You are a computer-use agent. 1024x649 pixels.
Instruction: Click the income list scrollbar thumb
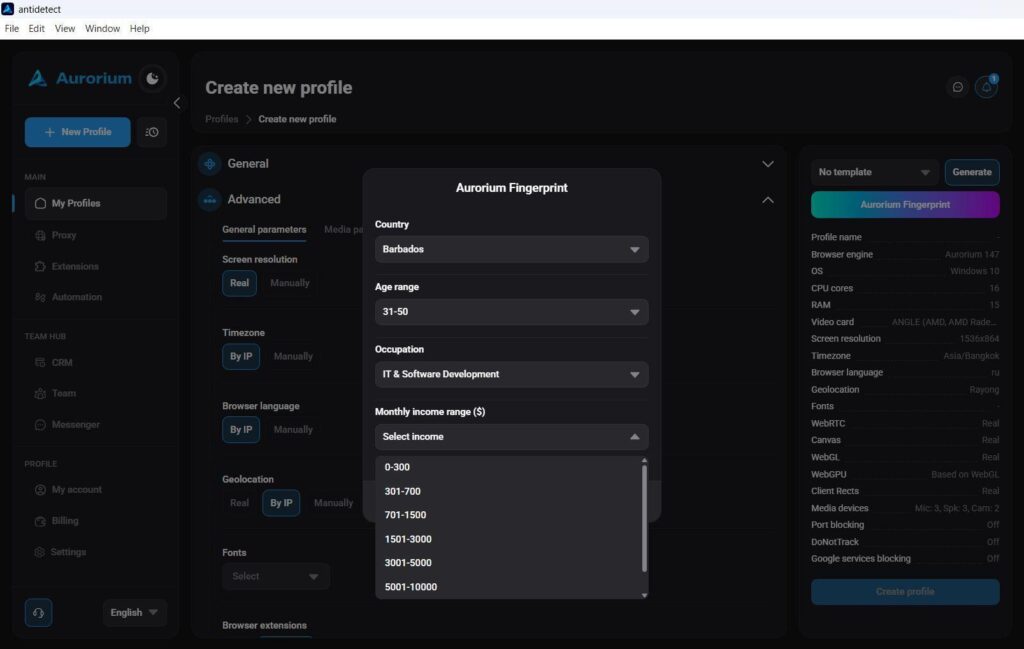coord(645,518)
